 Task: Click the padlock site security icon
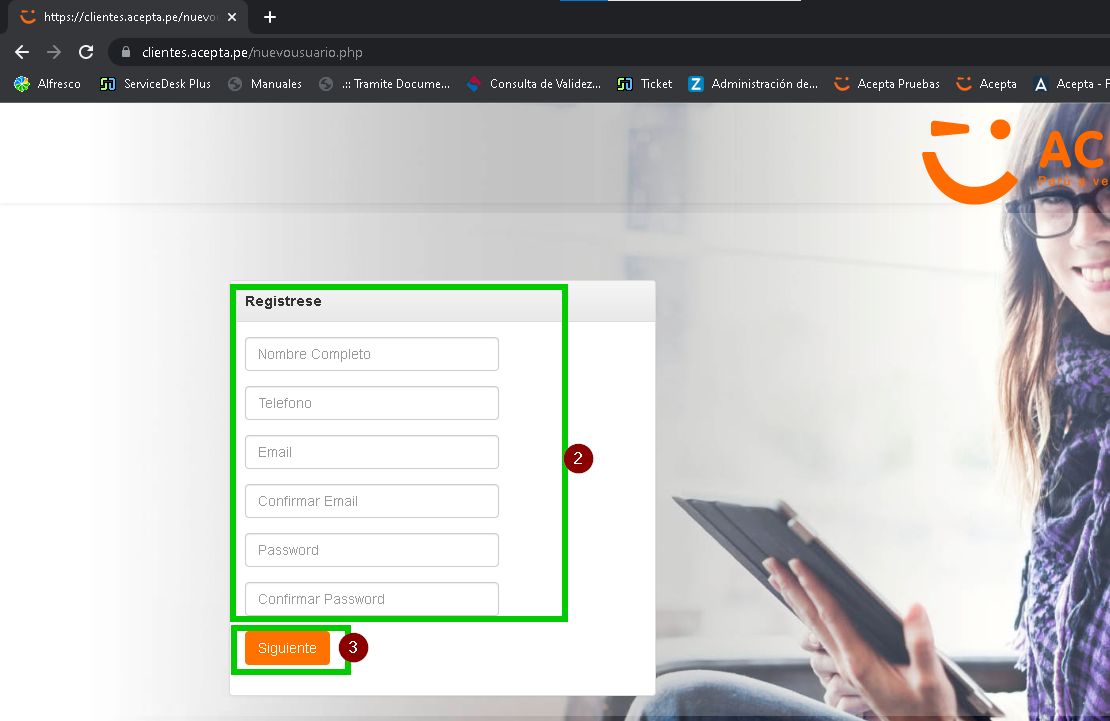tap(126, 52)
